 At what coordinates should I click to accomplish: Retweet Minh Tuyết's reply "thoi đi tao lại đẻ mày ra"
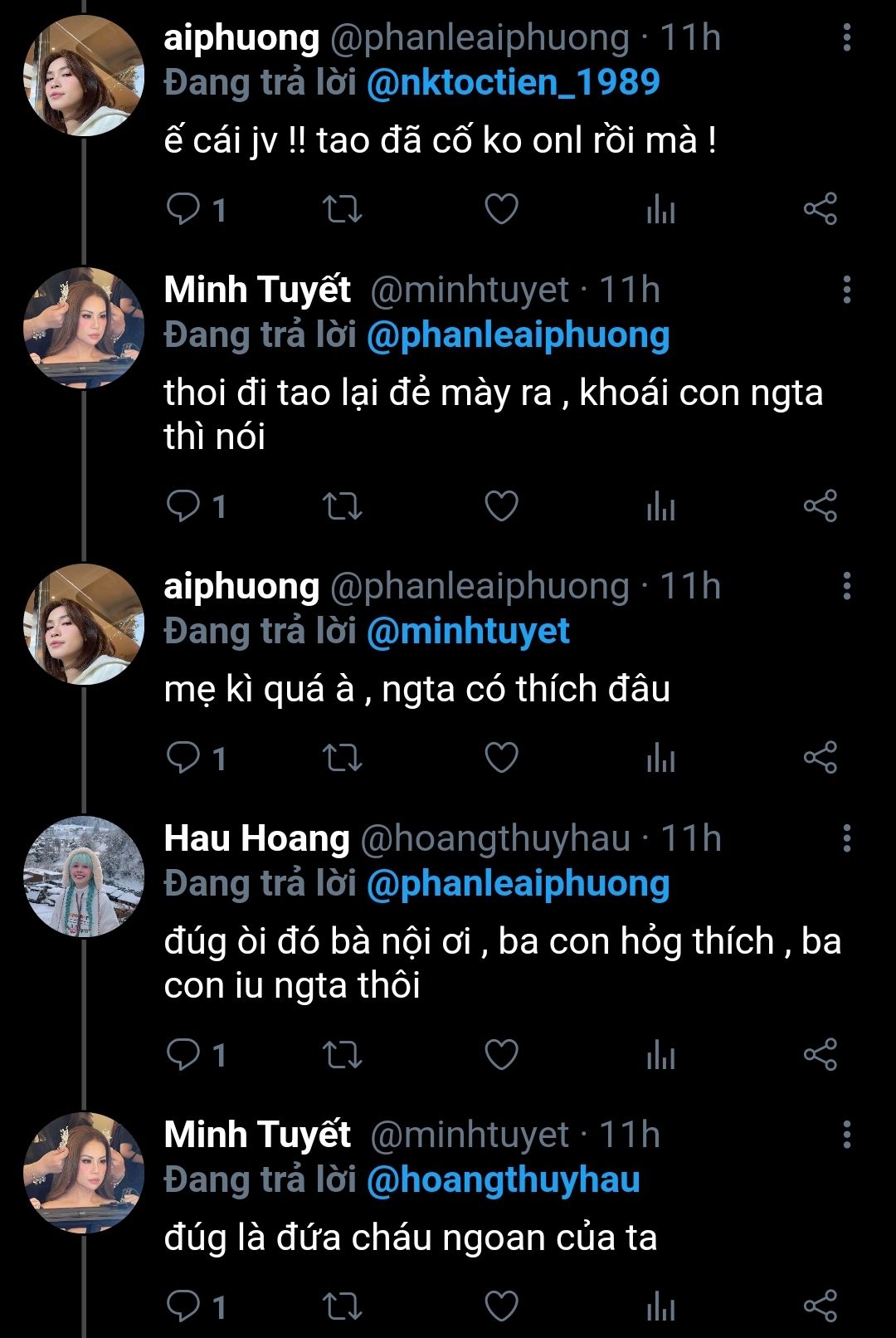coord(342,505)
